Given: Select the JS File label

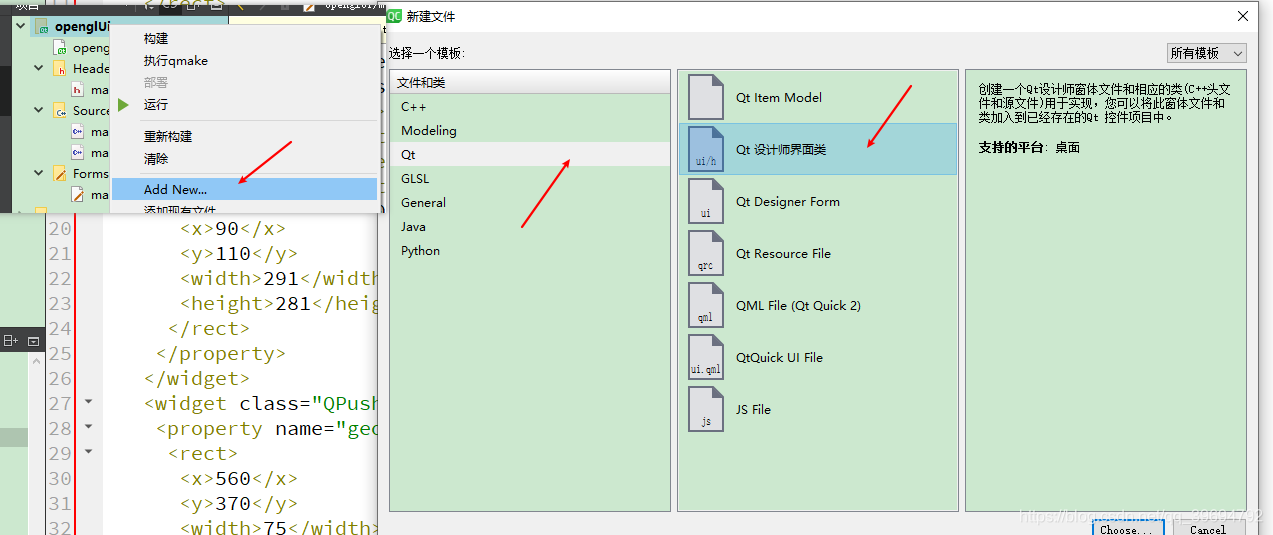Looking at the screenshot, I should tap(753, 409).
